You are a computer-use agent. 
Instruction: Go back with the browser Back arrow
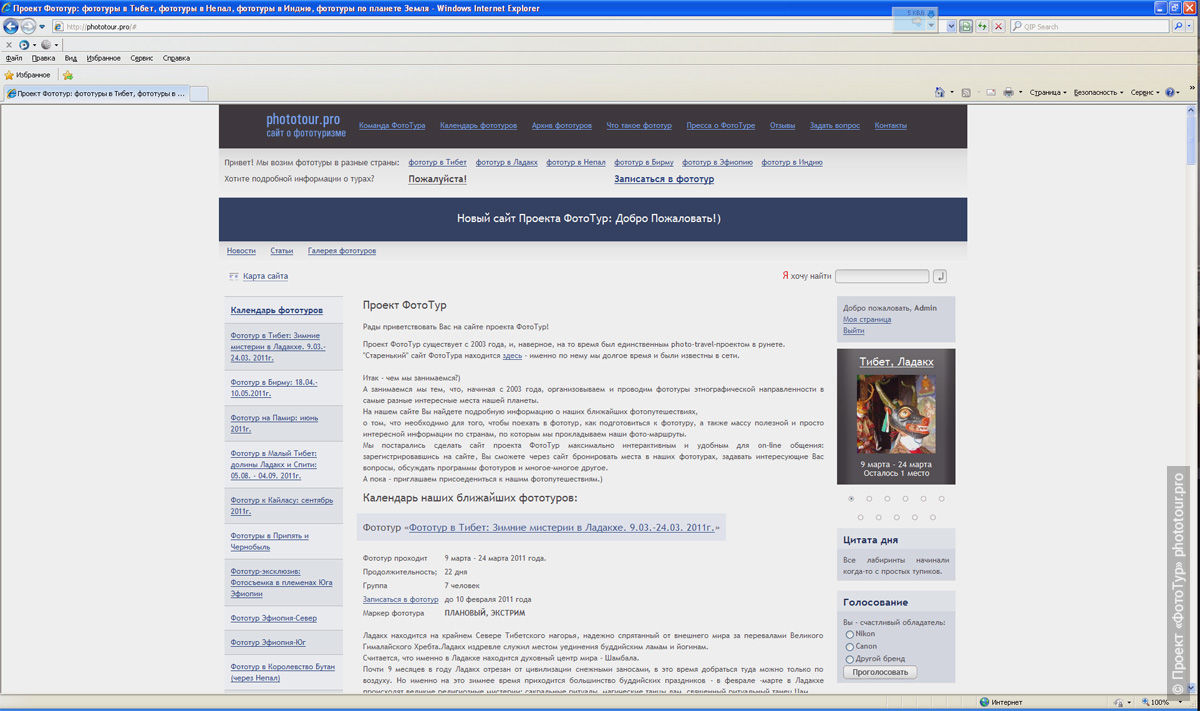coord(11,26)
